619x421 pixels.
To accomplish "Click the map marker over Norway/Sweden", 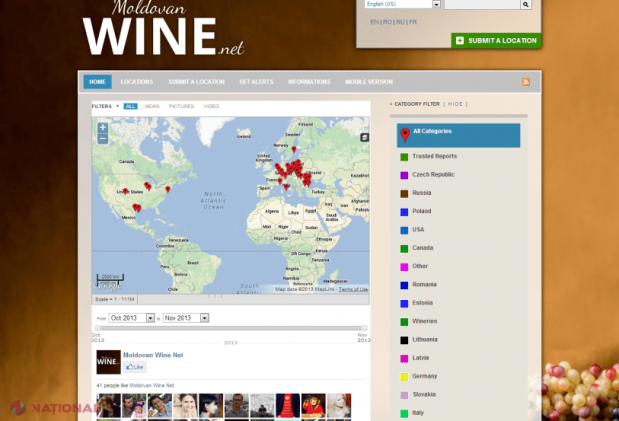I will pyautogui.click(x=294, y=149).
